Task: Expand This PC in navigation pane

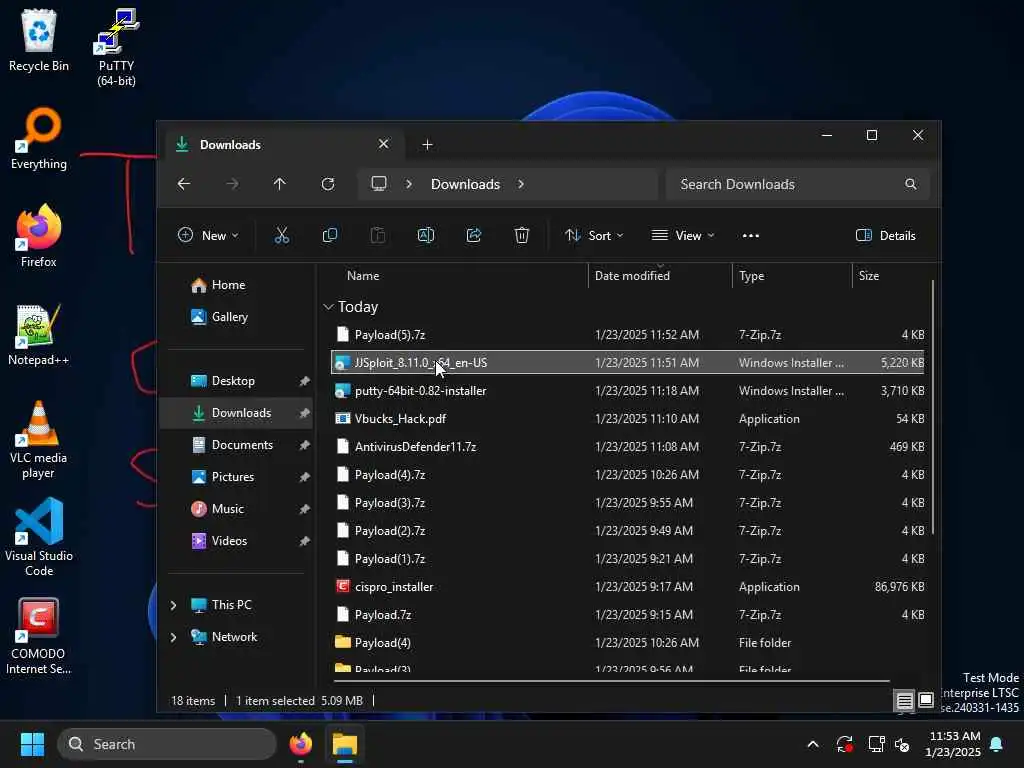Action: (x=173, y=605)
